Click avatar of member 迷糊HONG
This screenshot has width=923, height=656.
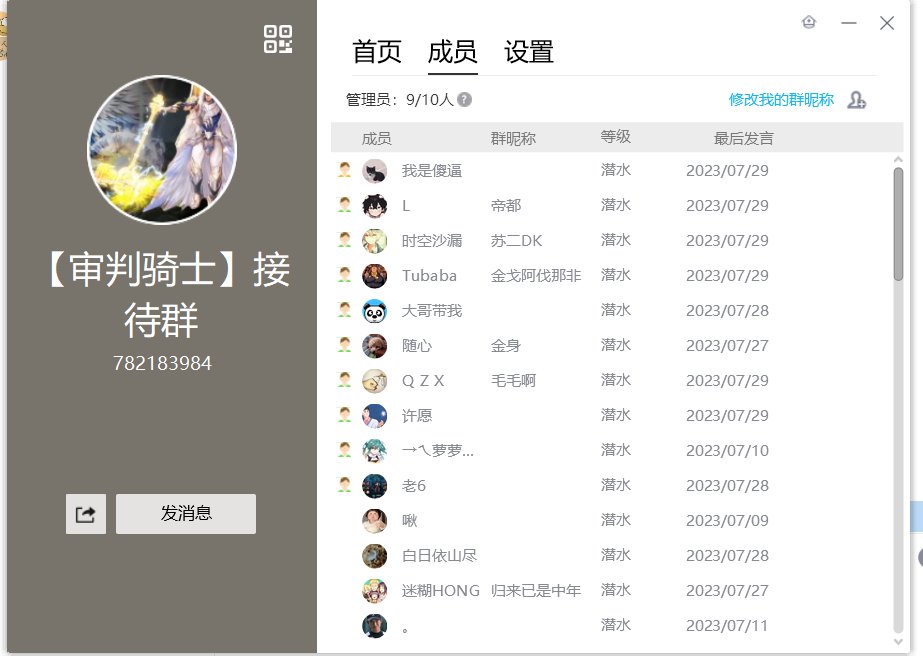(374, 591)
